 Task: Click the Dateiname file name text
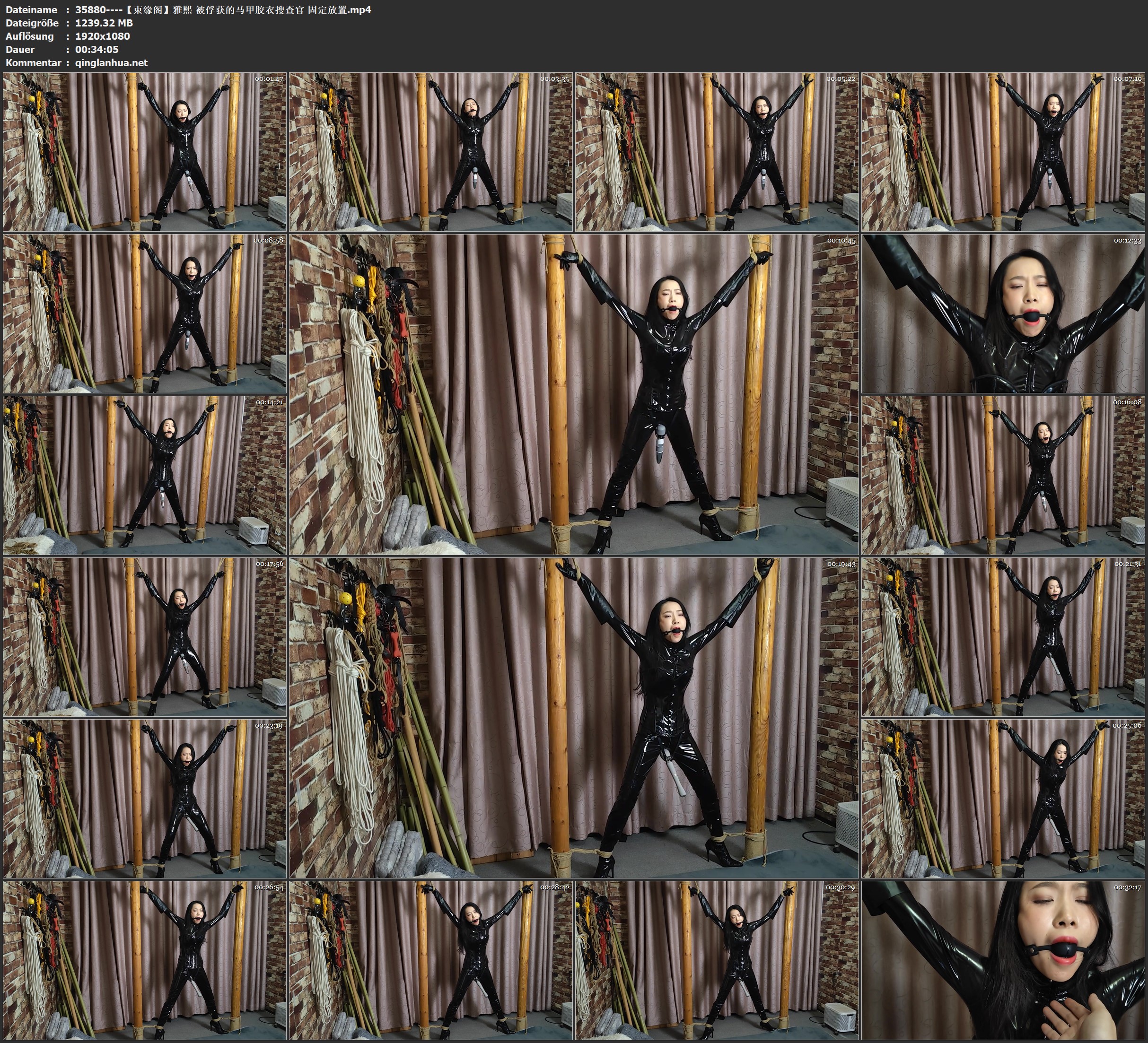pos(223,9)
